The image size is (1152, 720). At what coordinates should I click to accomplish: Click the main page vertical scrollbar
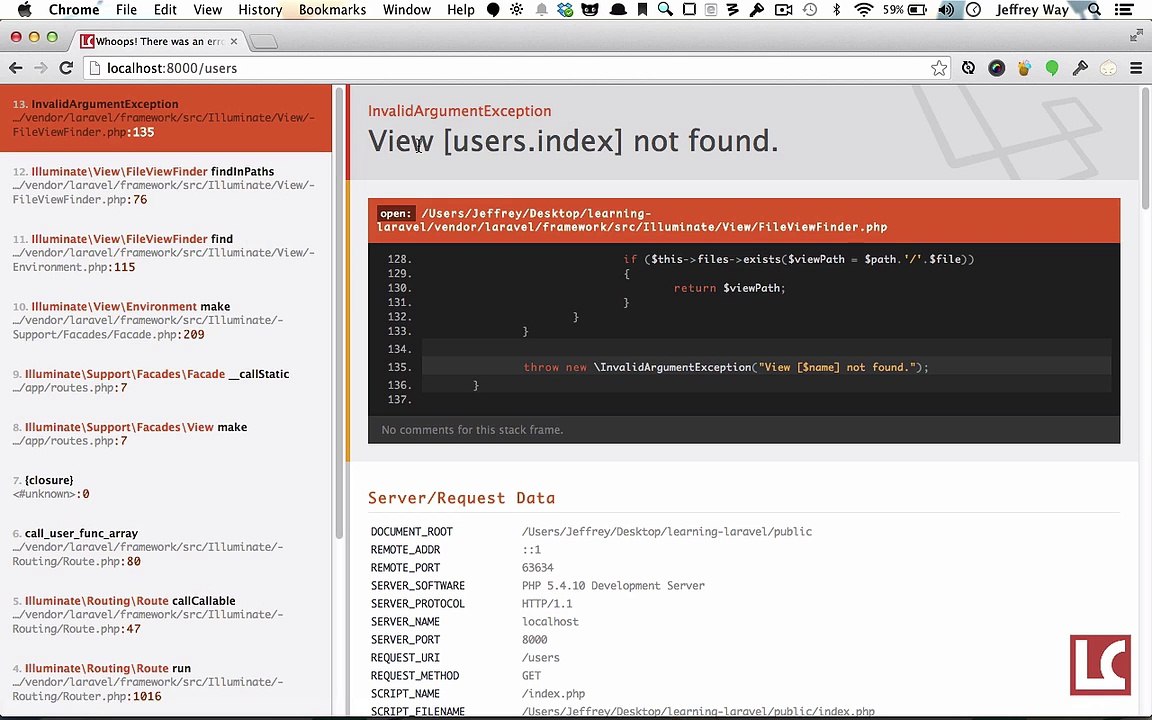[x=1145, y=147]
